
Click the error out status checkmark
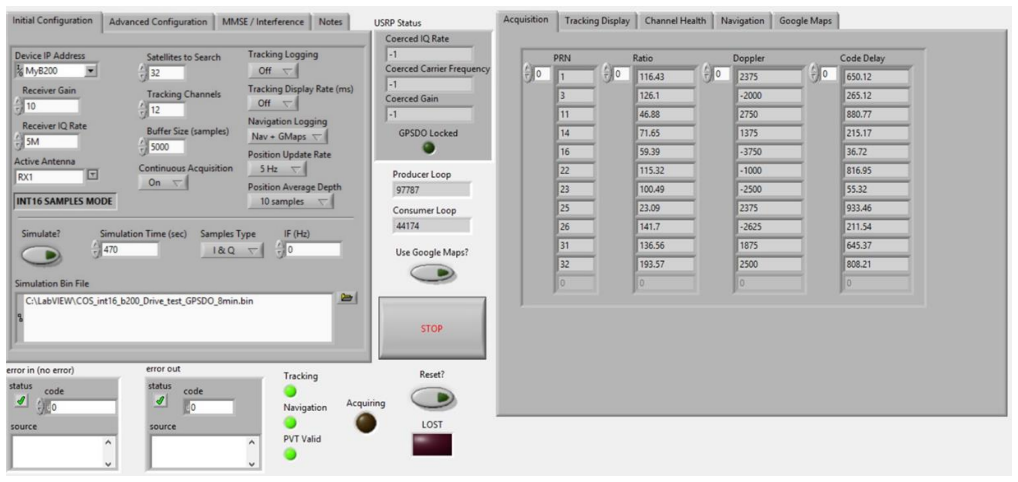[x=160, y=402]
